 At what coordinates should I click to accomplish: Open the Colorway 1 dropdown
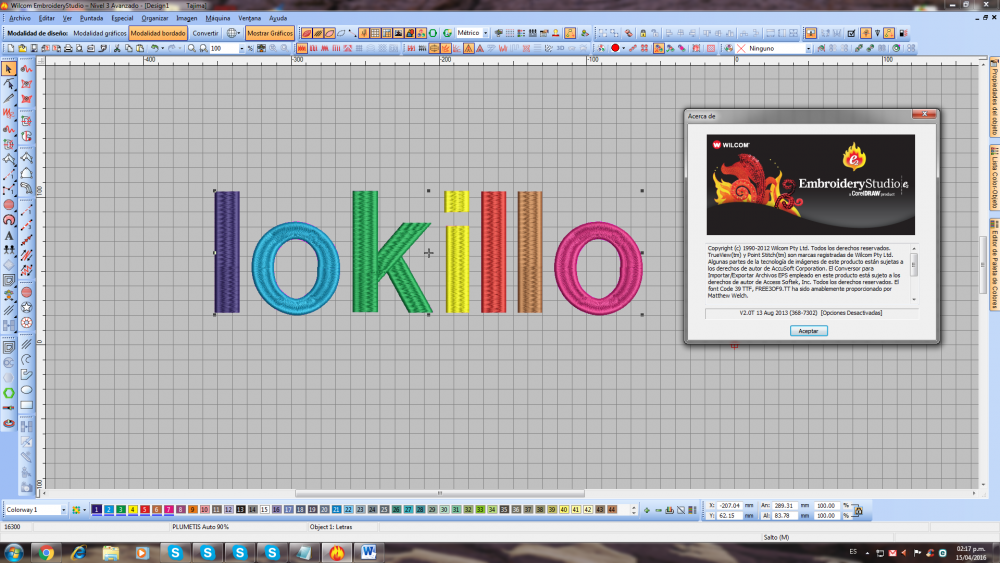(63, 510)
